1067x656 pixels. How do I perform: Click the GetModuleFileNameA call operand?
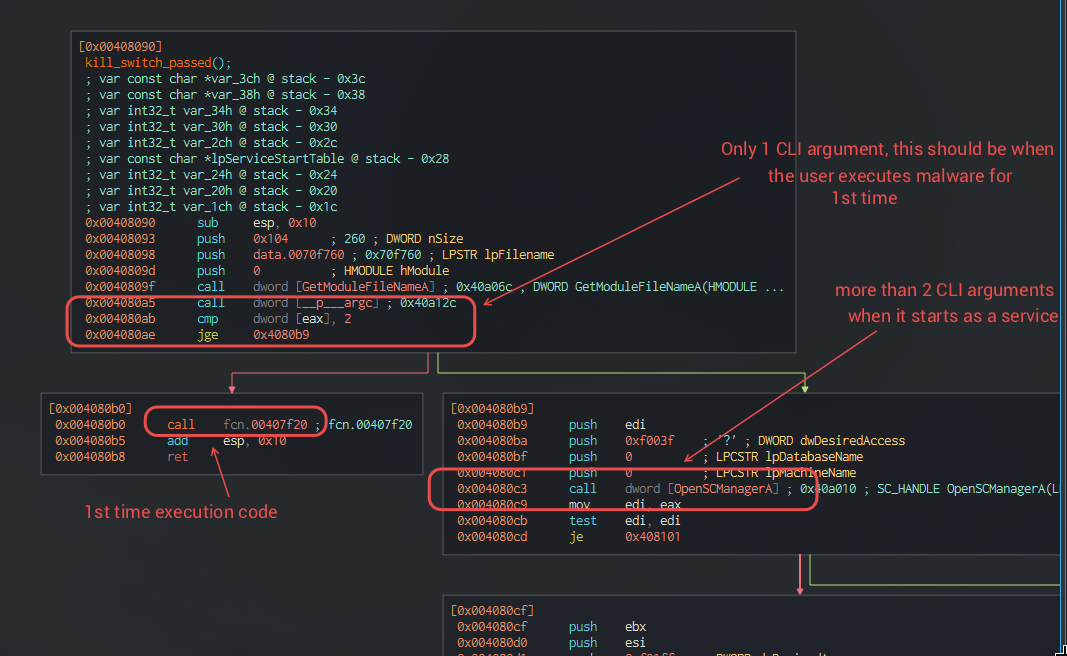[365, 286]
